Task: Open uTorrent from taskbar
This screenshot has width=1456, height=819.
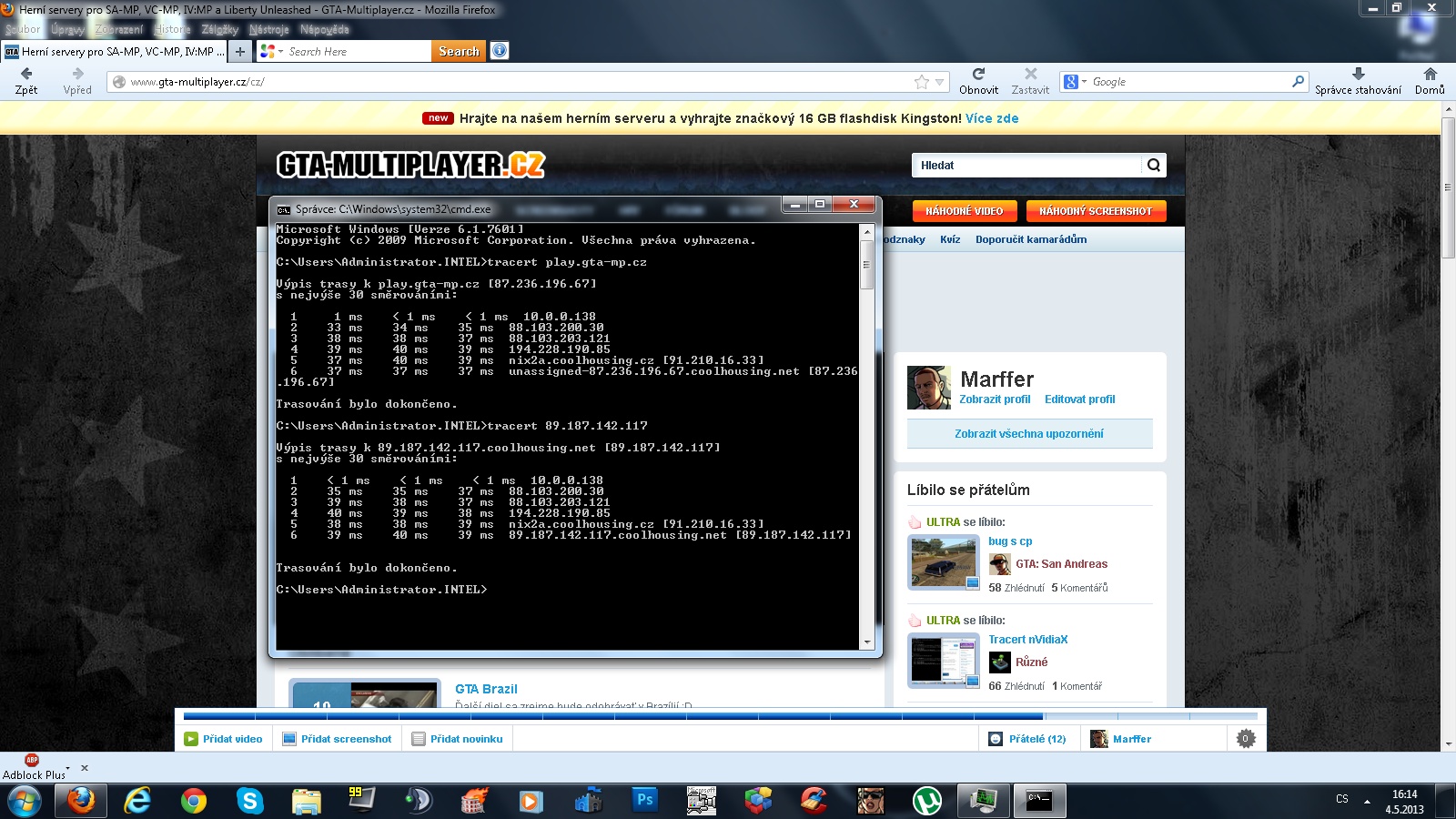Action: click(x=927, y=801)
